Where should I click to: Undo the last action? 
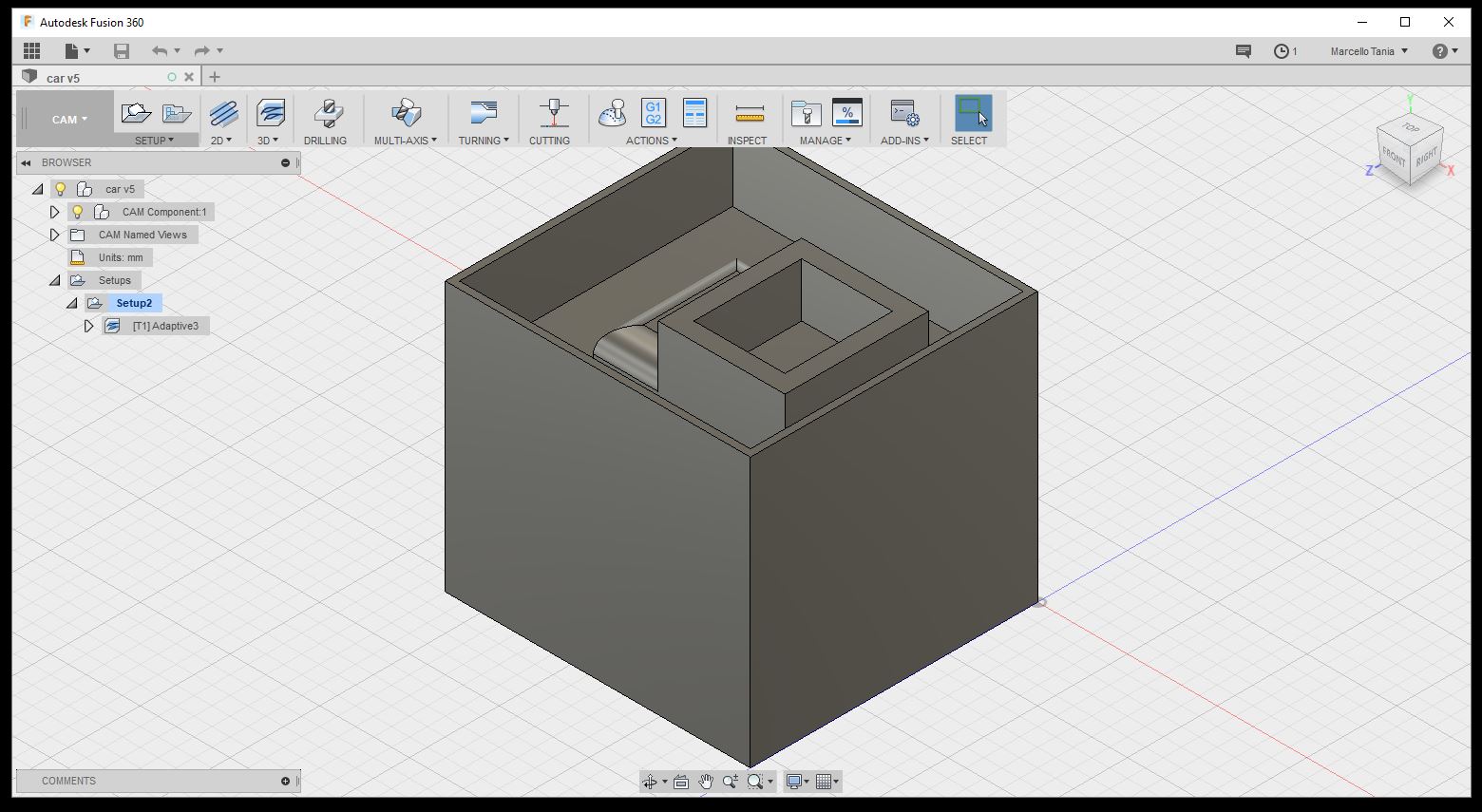pos(160,51)
